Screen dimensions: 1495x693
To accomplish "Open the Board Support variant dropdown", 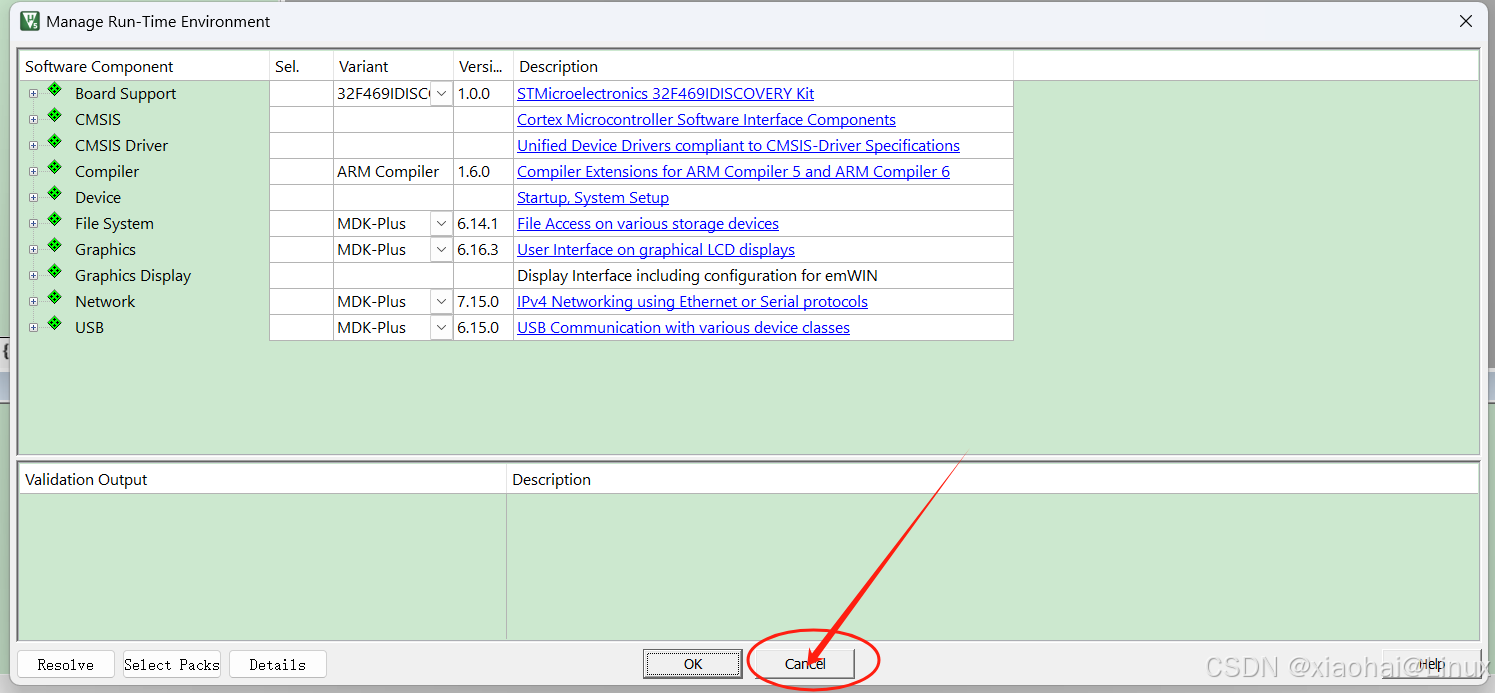I will click(441, 94).
